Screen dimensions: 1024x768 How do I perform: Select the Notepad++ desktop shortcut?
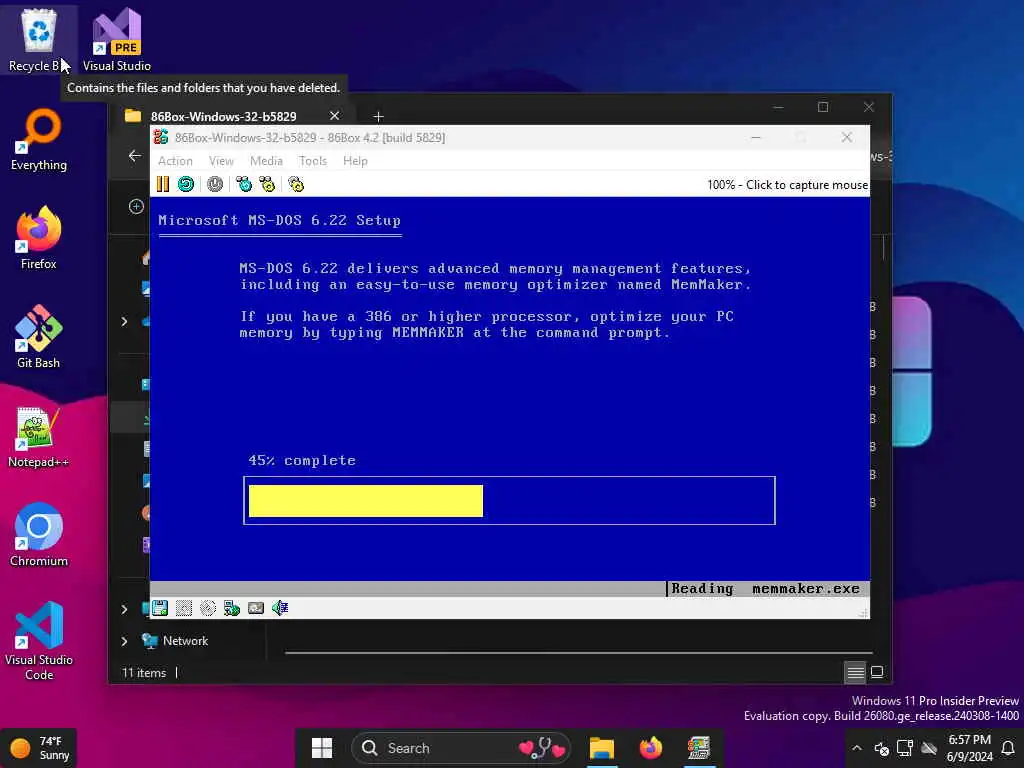[x=39, y=437]
